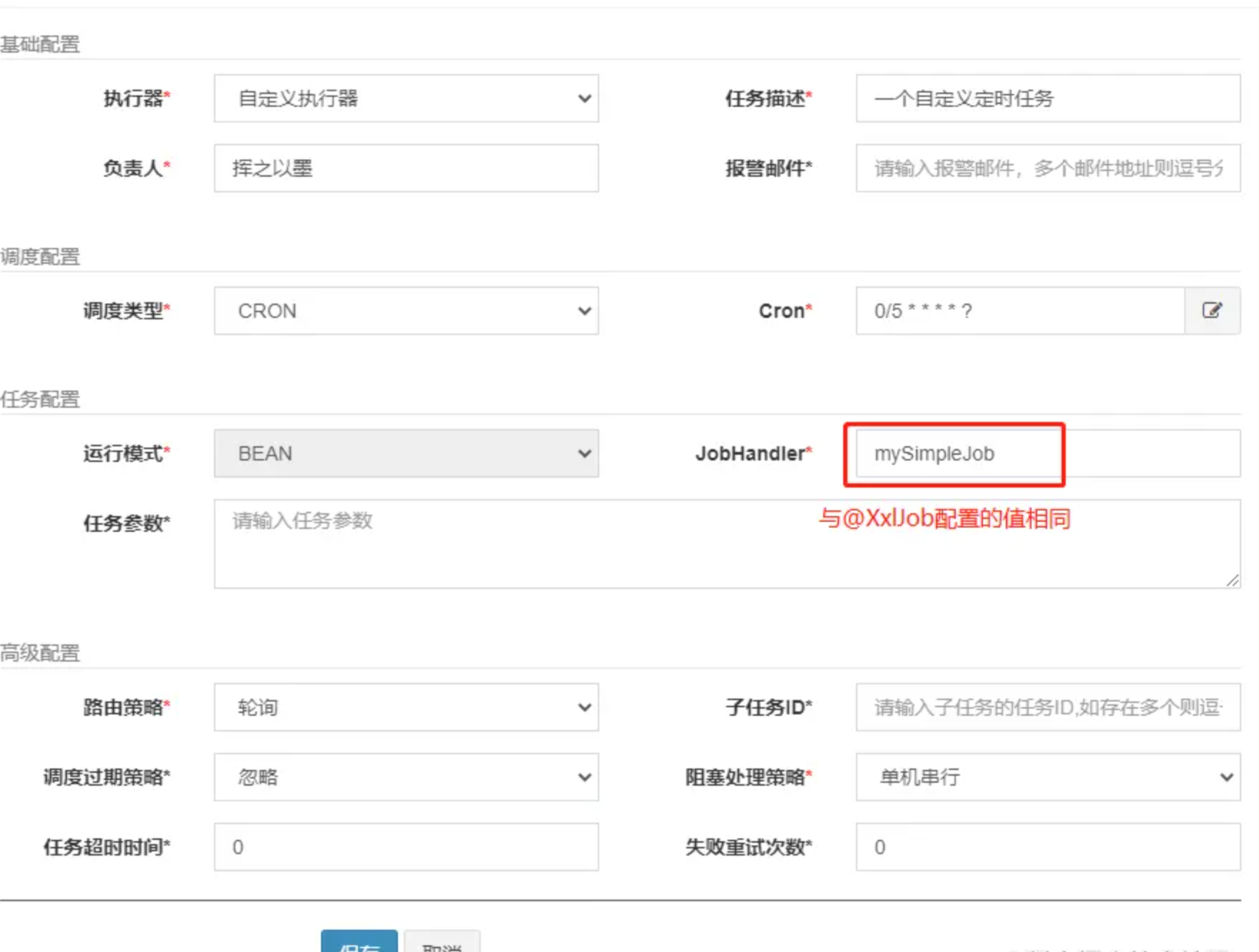Click the blue save button
The image size is (1259, 952).
coord(359,942)
